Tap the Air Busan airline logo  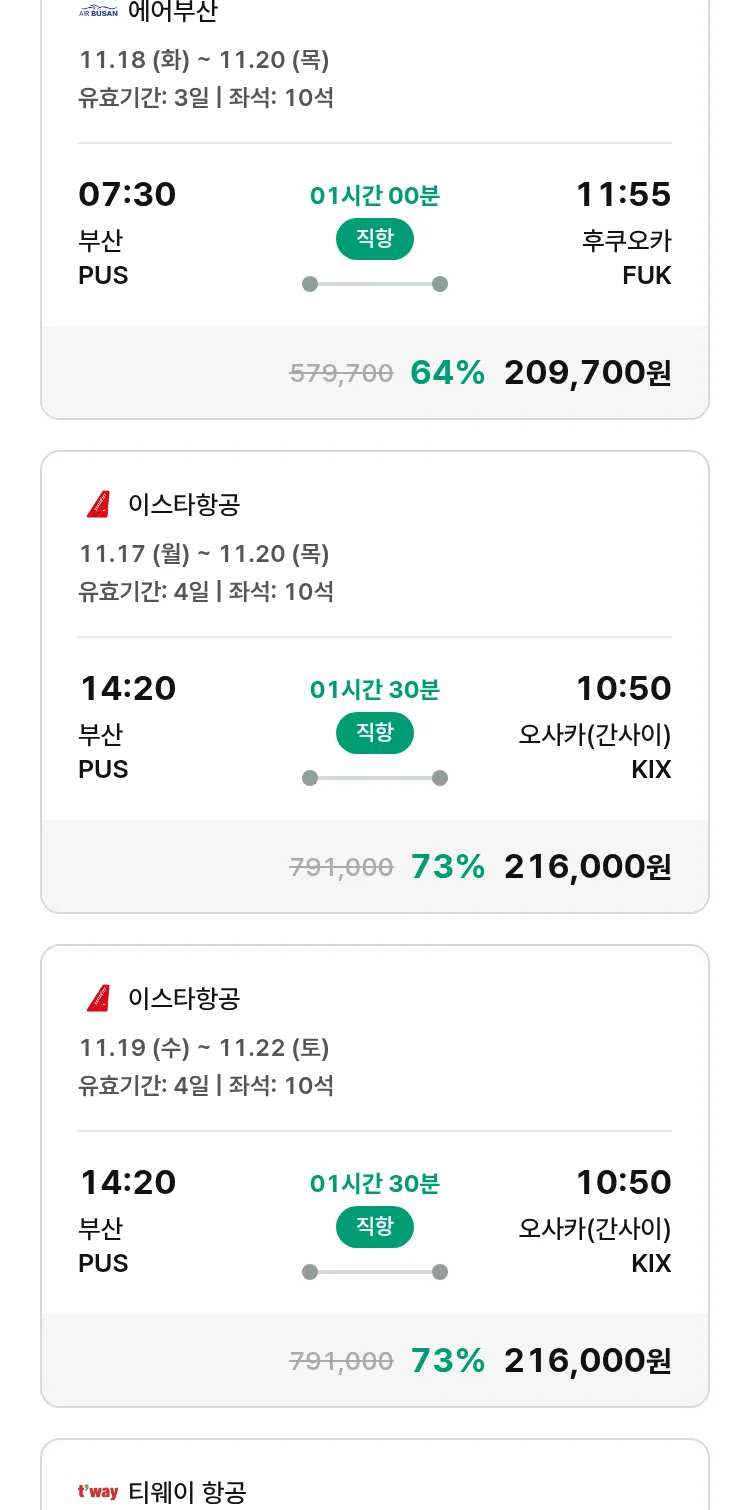[98, 12]
